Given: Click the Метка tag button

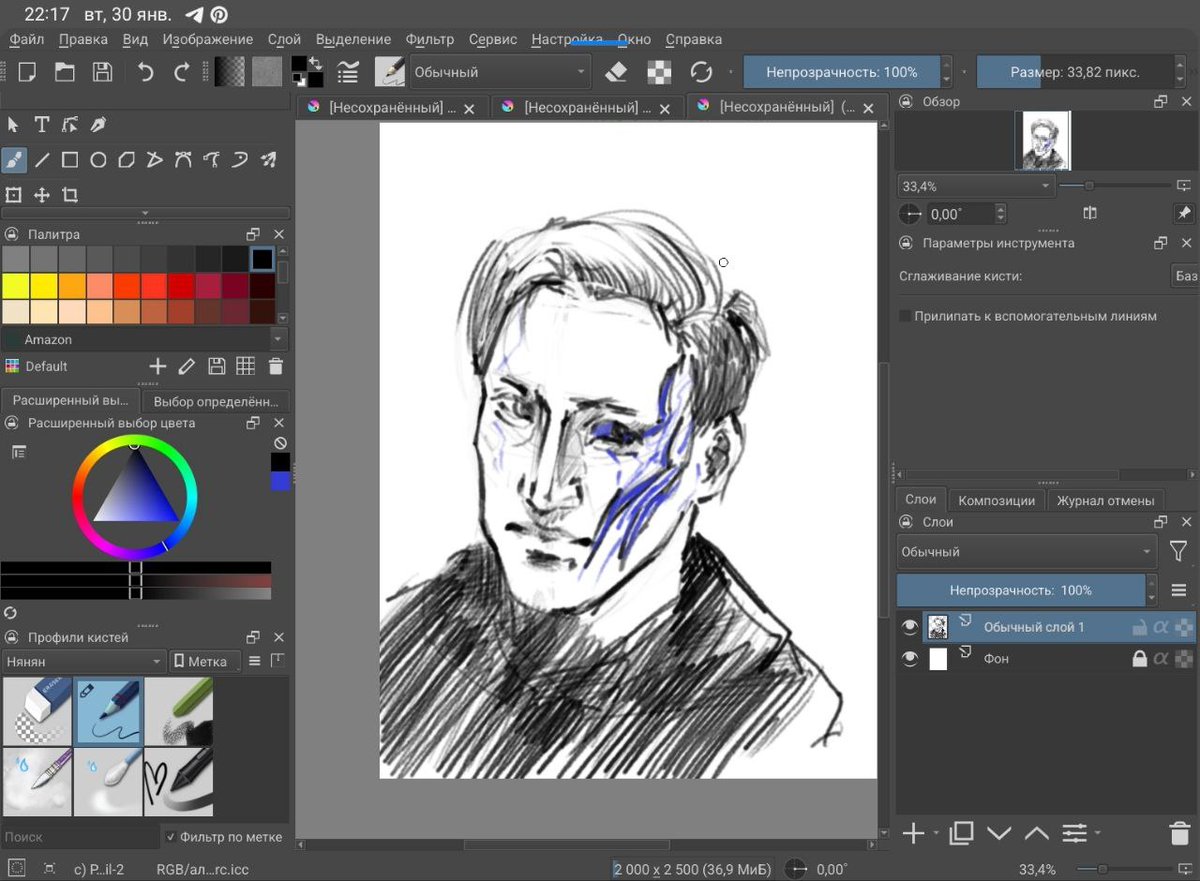Looking at the screenshot, I should (204, 661).
